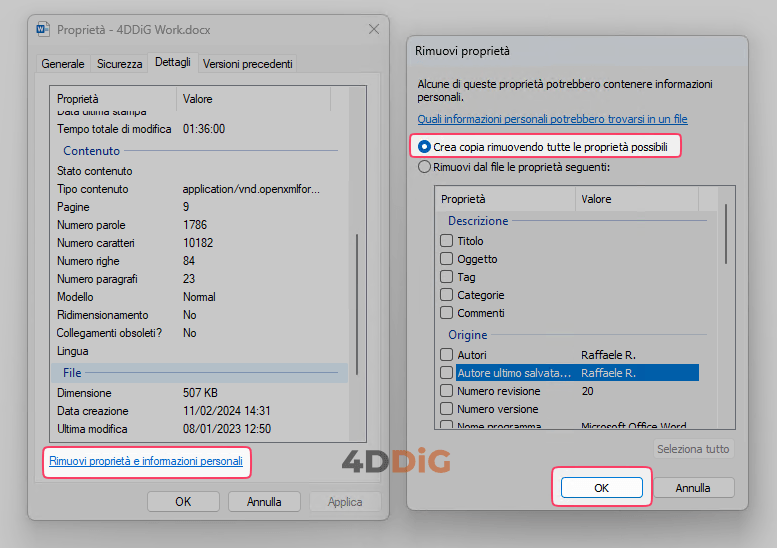Viewport: 777px width, 548px height.
Task: Select the Data creazione row
Action: click(x=200, y=411)
